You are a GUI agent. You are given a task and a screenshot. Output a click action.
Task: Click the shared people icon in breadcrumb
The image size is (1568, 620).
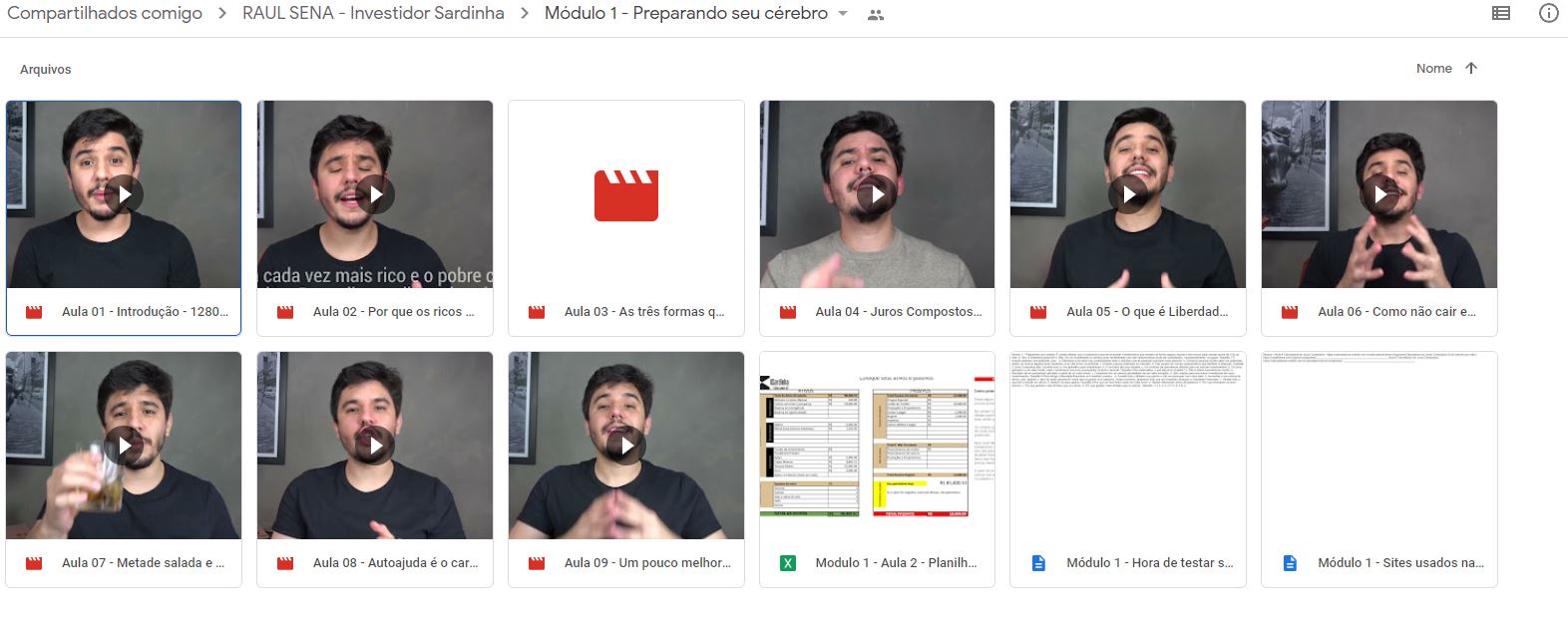(876, 15)
